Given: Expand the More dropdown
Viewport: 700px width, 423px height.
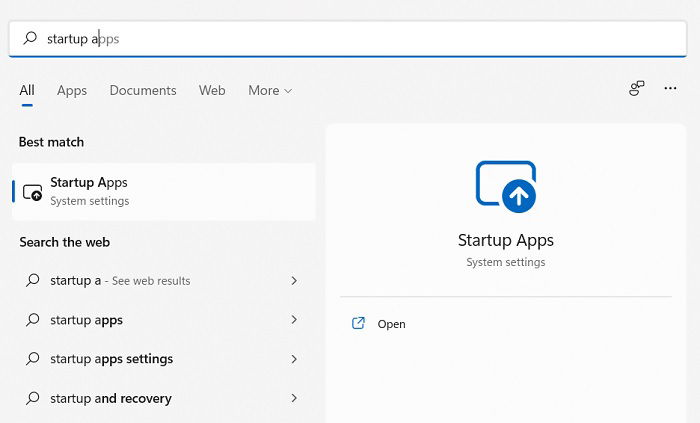Looking at the screenshot, I should [270, 91].
